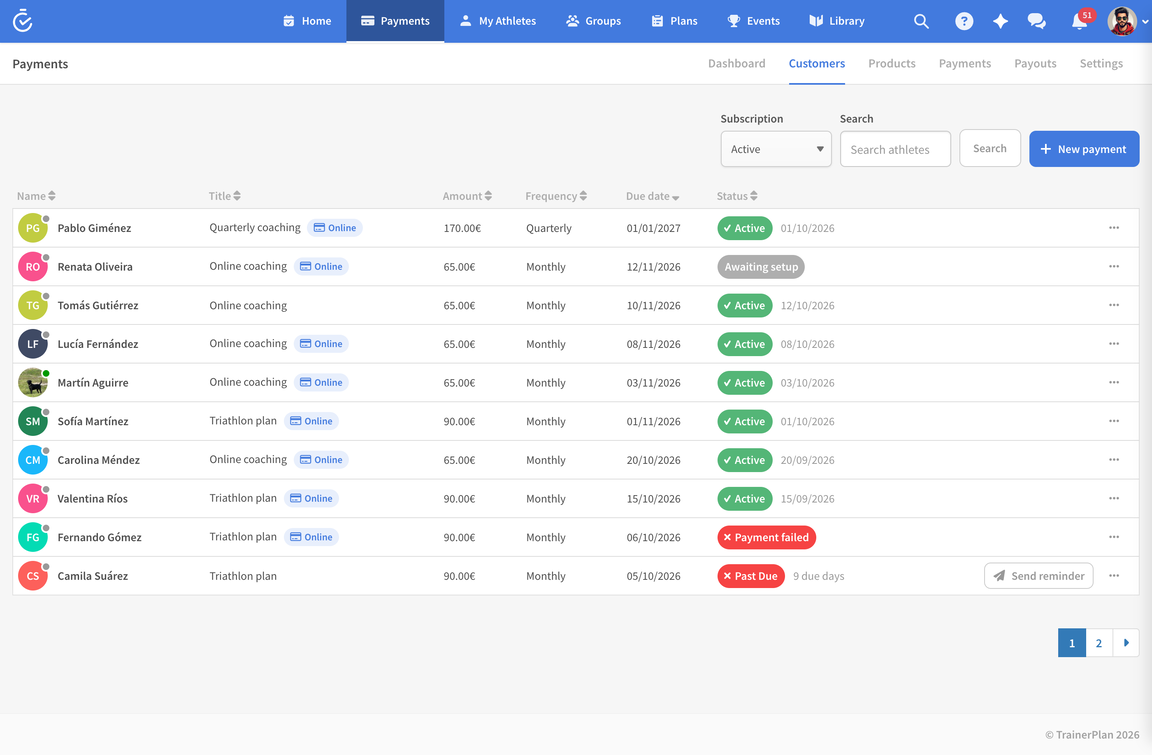The width and height of the screenshot is (1152, 755).
Task: Open the three-dot menu for Fernando Gómez
Action: pos(1114,537)
